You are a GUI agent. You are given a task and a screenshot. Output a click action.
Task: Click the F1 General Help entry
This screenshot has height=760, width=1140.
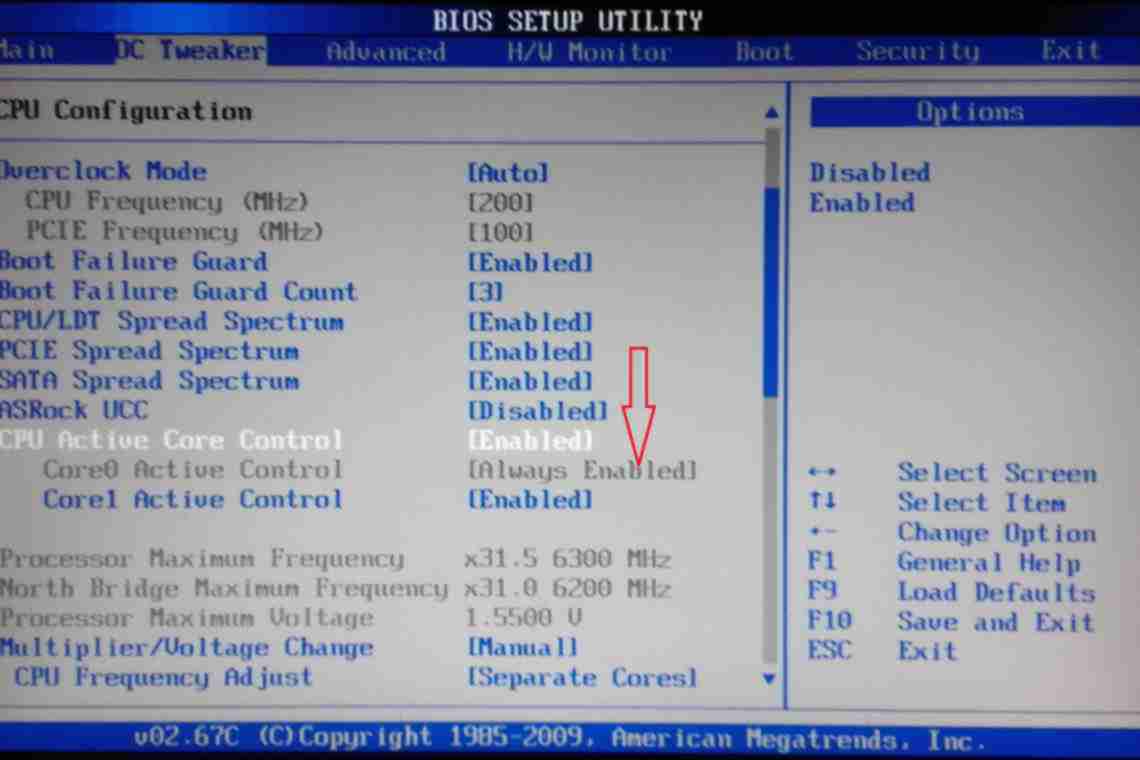click(x=945, y=562)
